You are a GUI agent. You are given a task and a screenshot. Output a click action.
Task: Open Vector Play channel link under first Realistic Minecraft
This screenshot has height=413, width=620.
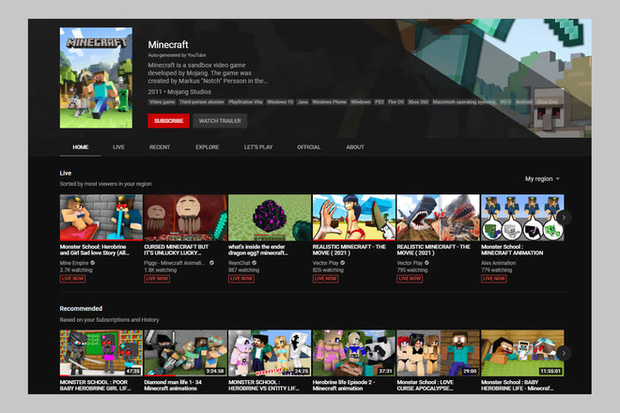[329, 263]
